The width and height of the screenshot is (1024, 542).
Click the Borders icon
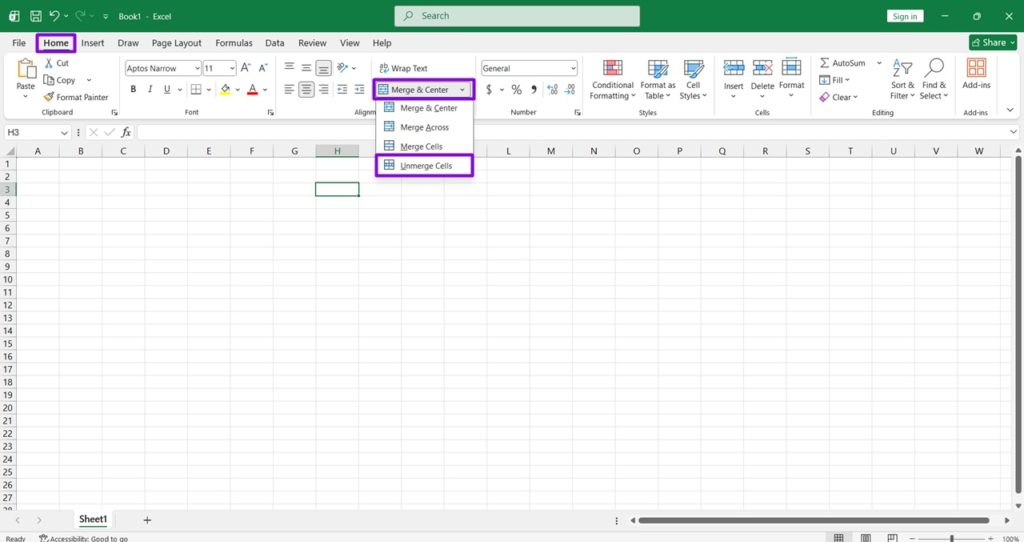[x=196, y=89]
